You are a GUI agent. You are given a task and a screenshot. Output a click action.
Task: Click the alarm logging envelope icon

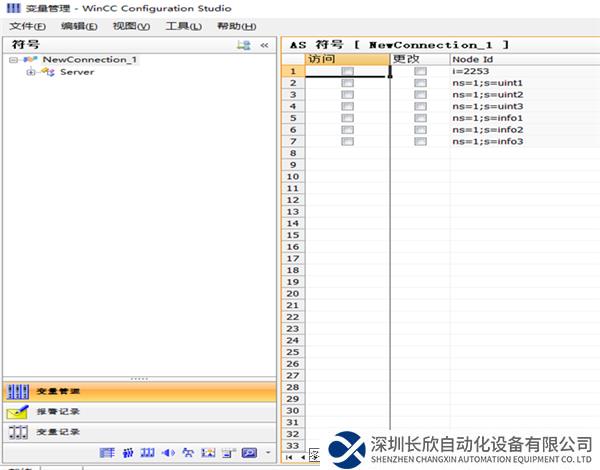17,412
